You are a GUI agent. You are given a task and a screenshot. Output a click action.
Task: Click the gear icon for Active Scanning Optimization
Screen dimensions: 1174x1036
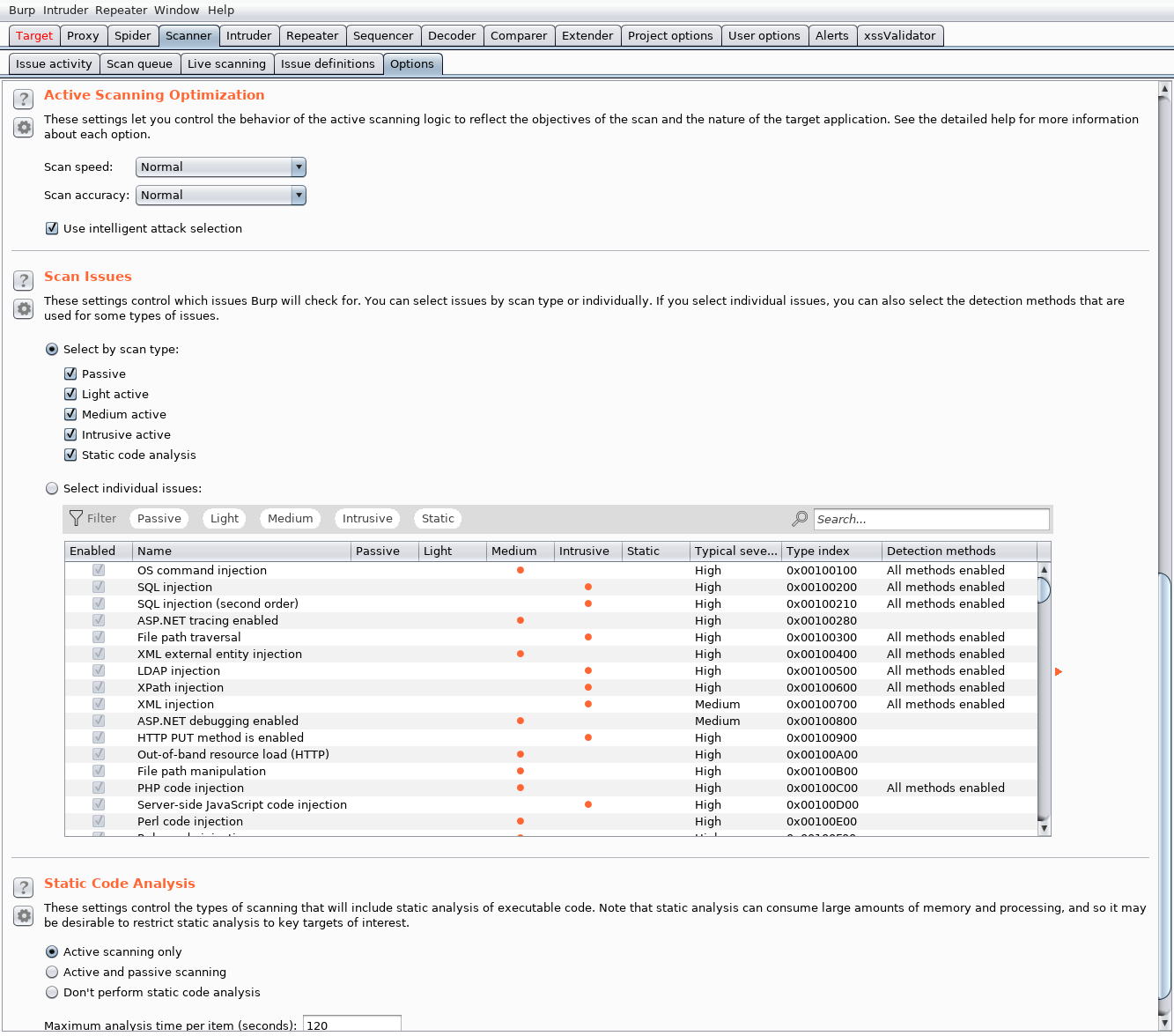[x=24, y=128]
